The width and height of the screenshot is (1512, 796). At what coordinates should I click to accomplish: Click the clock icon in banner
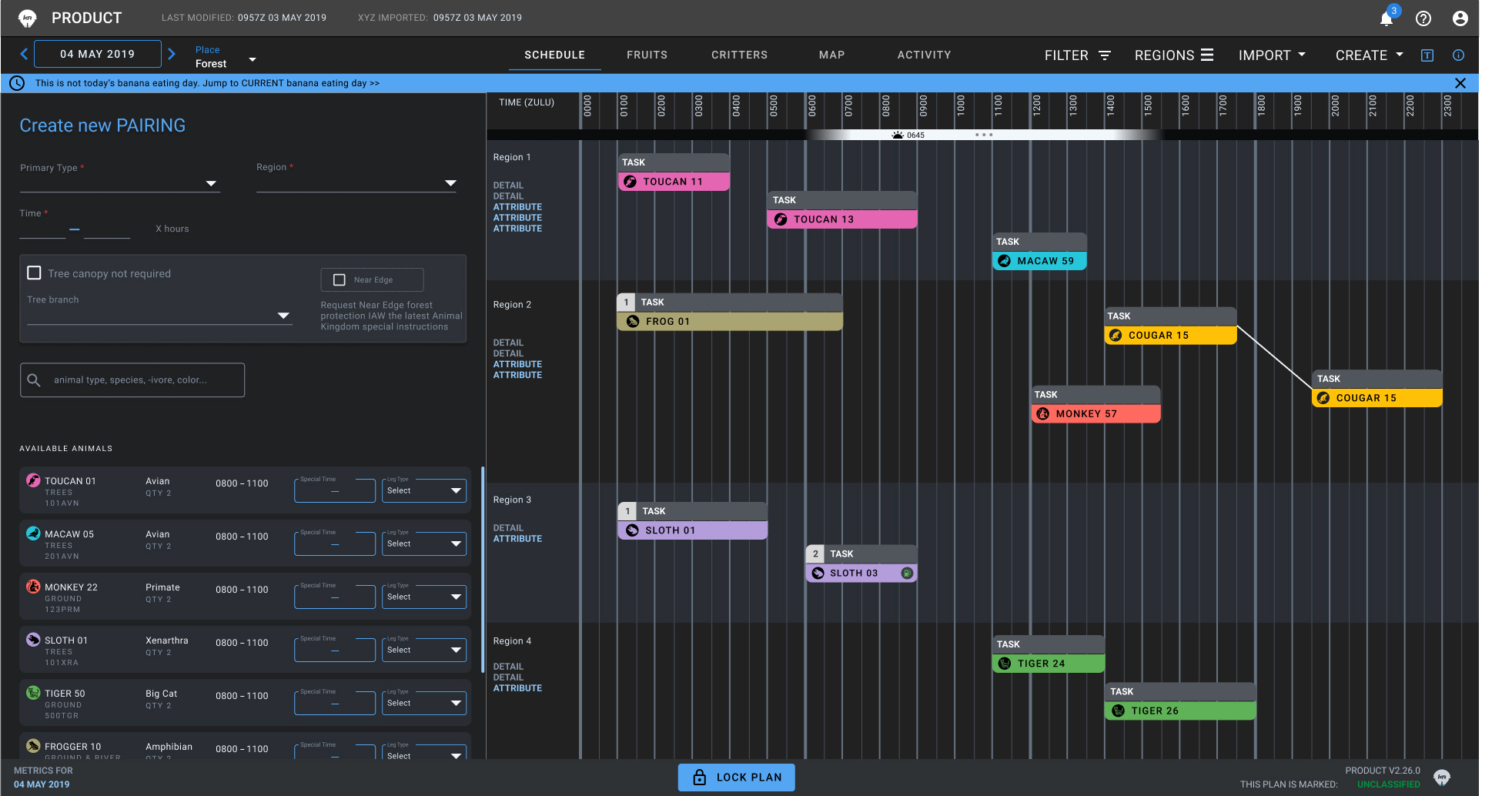[18, 83]
